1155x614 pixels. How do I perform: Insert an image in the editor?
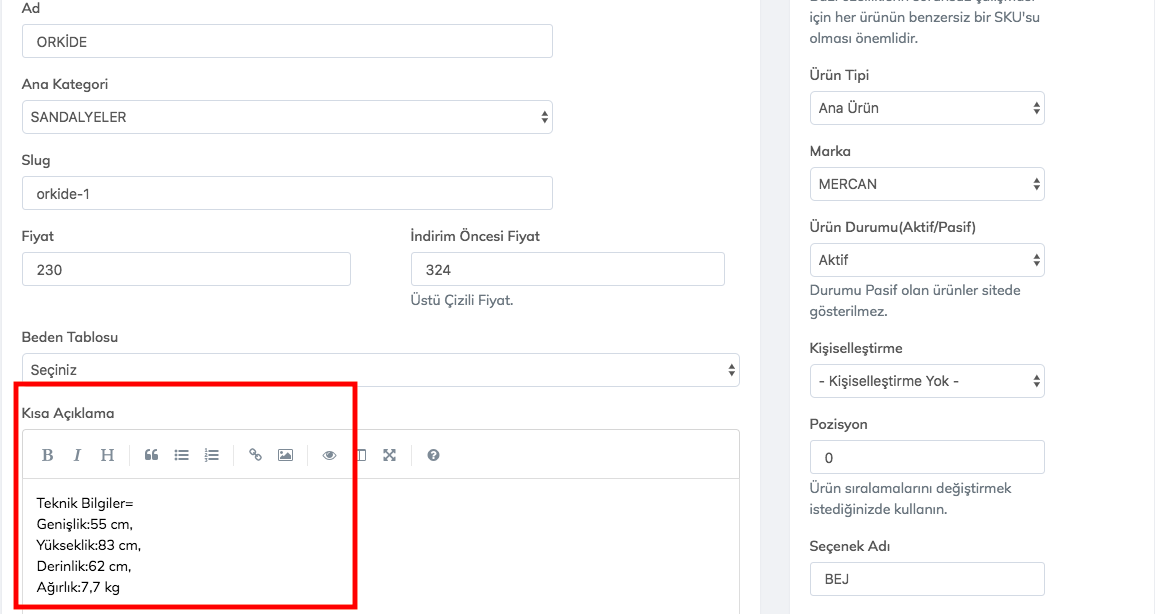click(286, 455)
